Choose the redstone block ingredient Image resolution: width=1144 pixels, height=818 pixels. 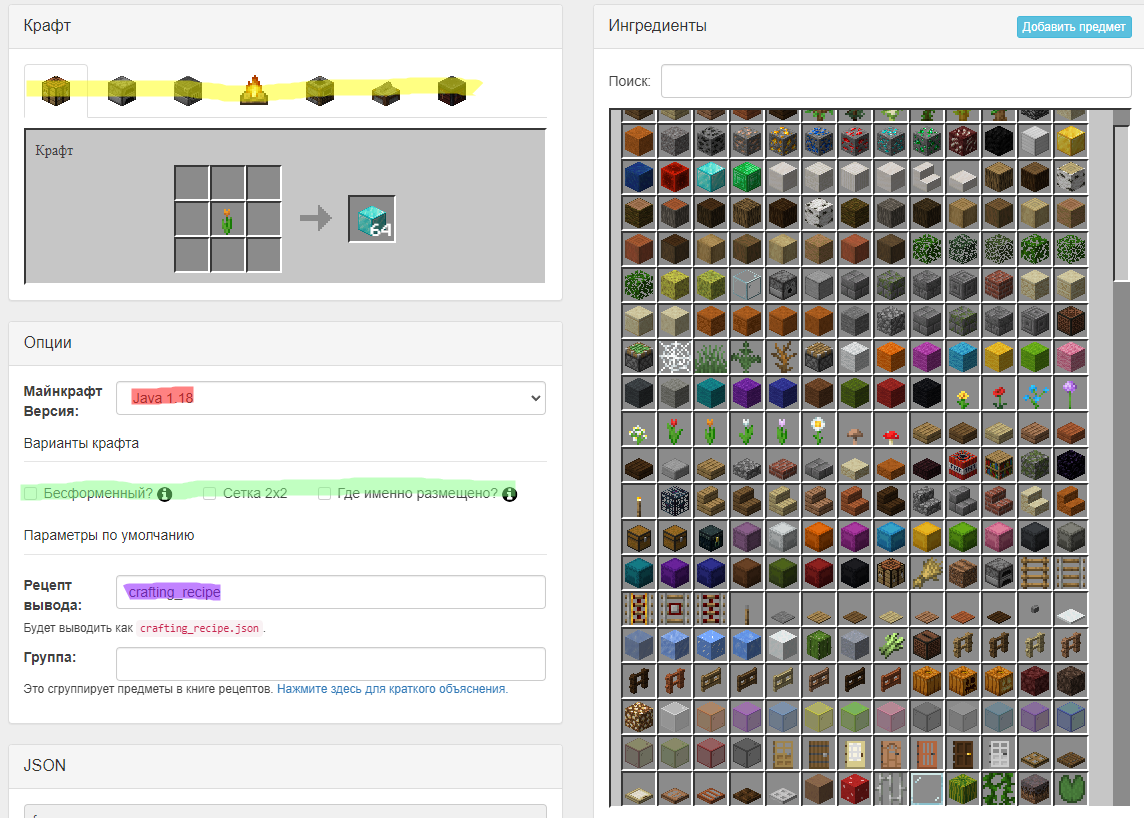pos(675,176)
